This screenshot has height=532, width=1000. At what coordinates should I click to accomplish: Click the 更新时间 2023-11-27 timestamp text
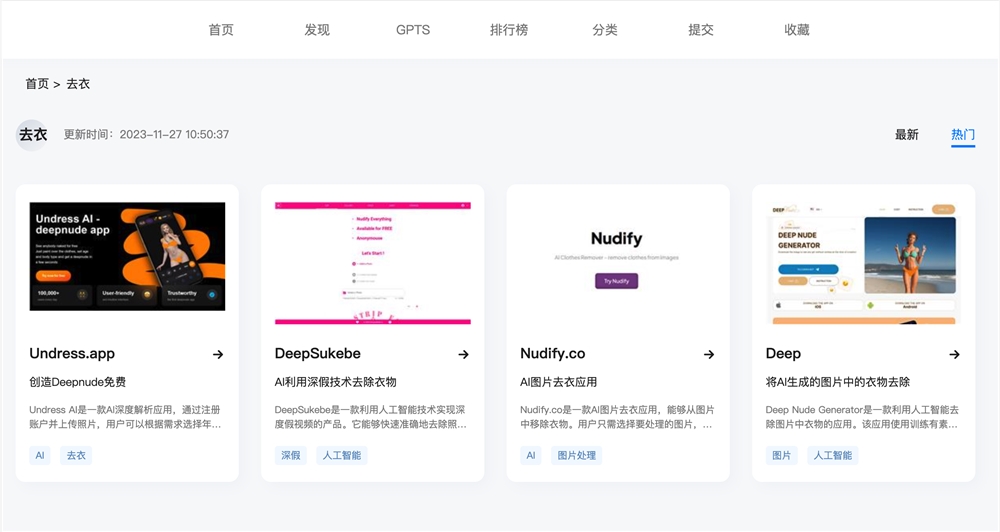tap(146, 135)
